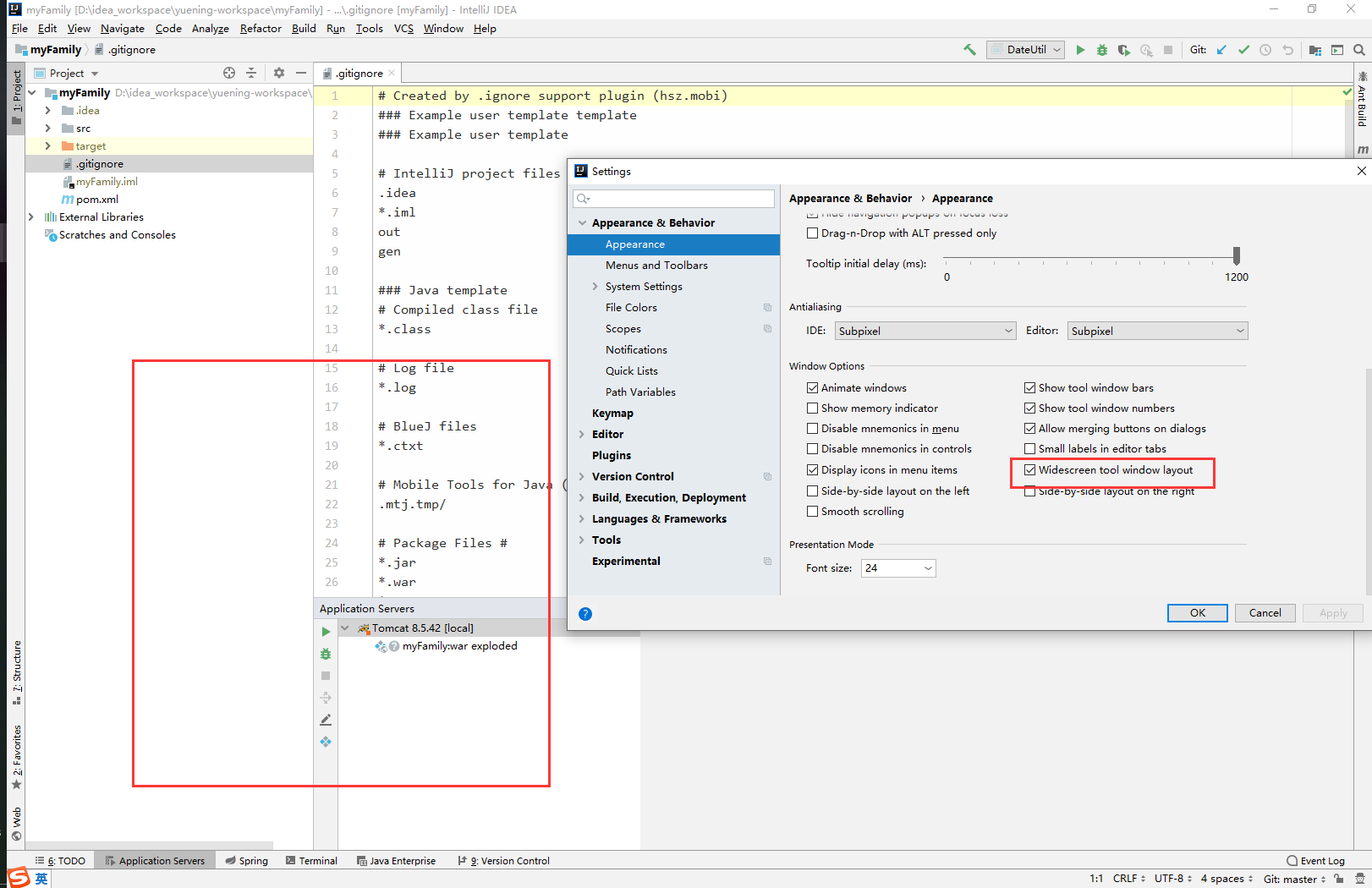This screenshot has height=888, width=1372.
Task: Open Event Log in status bar
Action: [x=1315, y=861]
